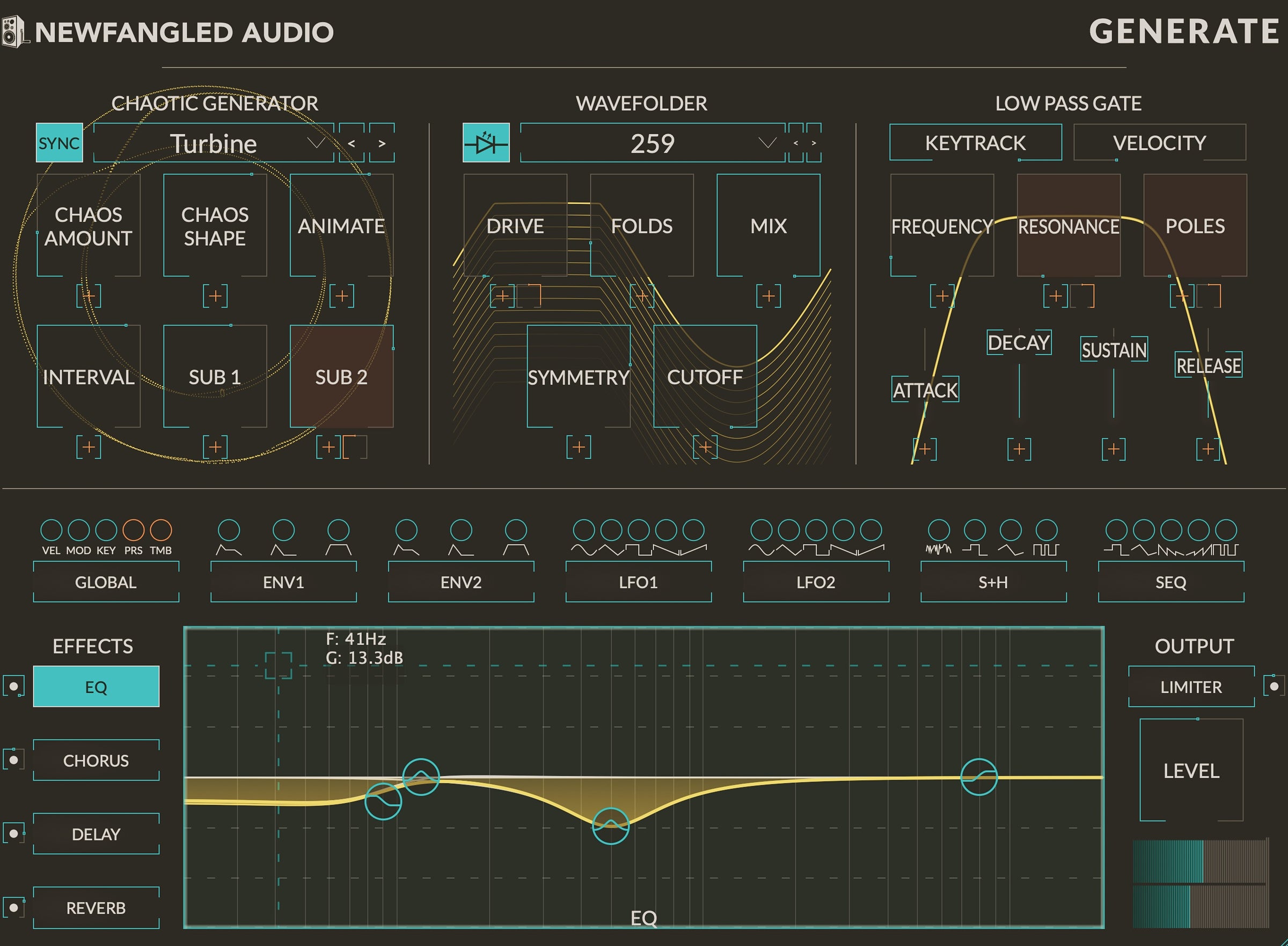Enable the REVERB effect power toggle
This screenshot has height=946, width=1288.
pyautogui.click(x=14, y=907)
